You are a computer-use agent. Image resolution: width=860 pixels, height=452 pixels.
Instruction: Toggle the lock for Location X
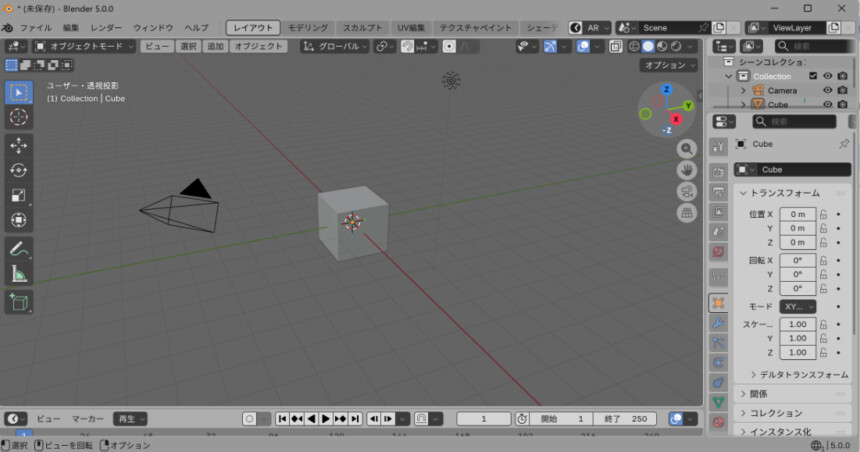click(x=824, y=214)
